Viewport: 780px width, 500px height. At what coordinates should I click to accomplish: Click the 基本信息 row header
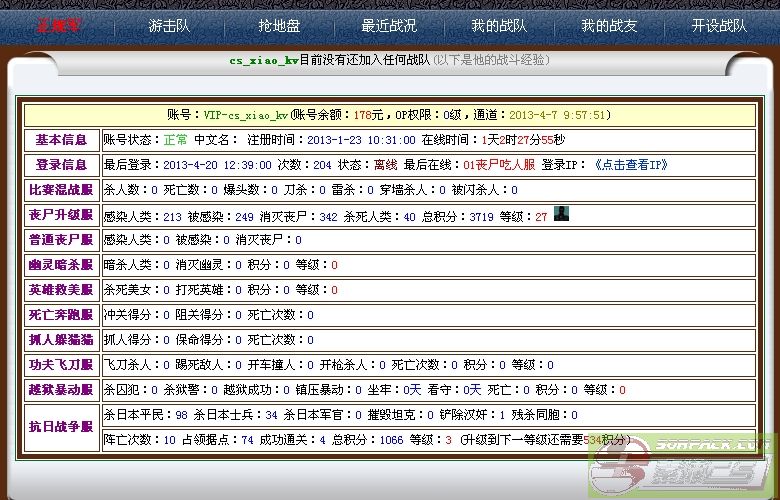(61, 140)
